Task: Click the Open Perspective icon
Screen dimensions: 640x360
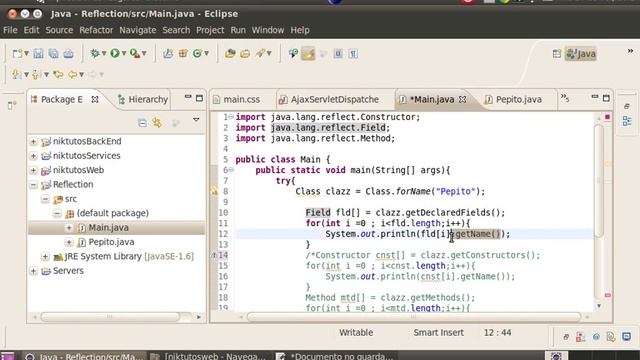Action: tap(557, 54)
